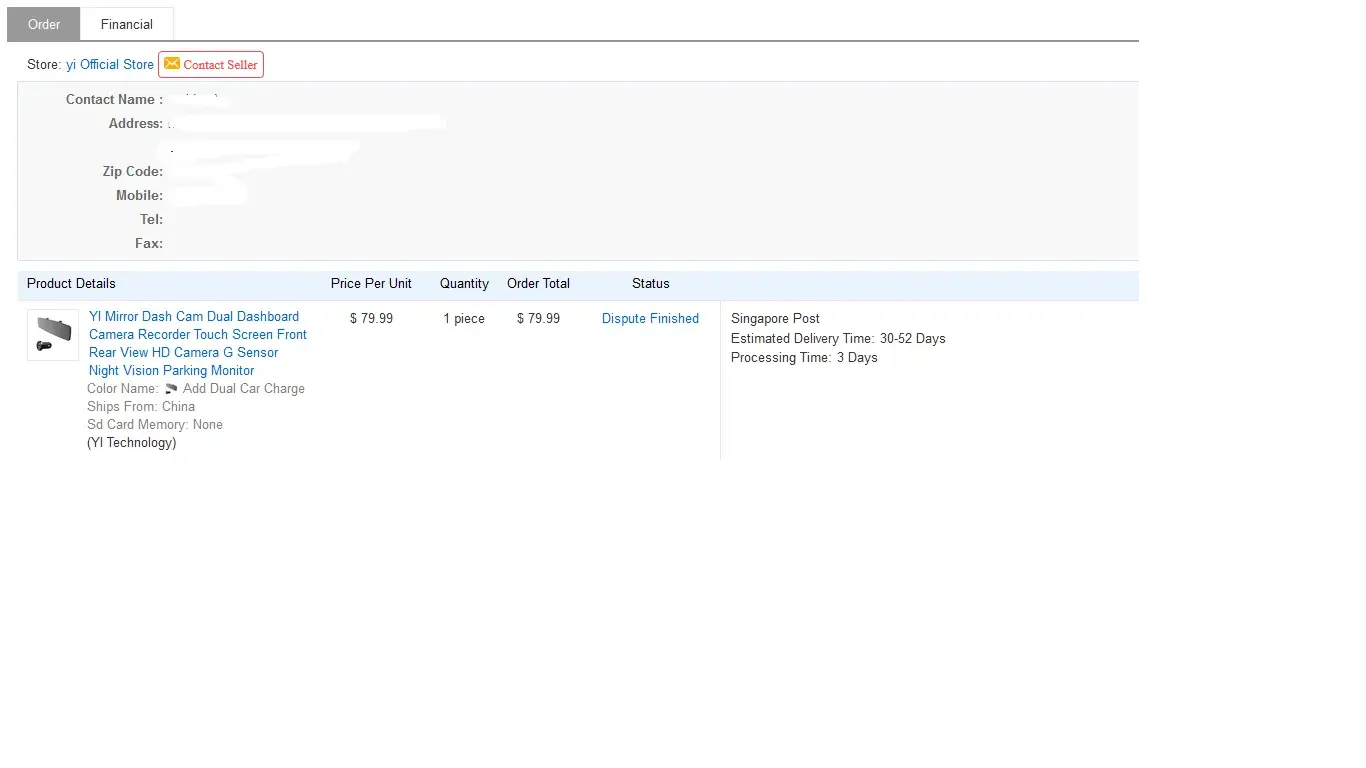Click the Contact Seller button
Screen dimensions: 1366x768
[220, 65]
